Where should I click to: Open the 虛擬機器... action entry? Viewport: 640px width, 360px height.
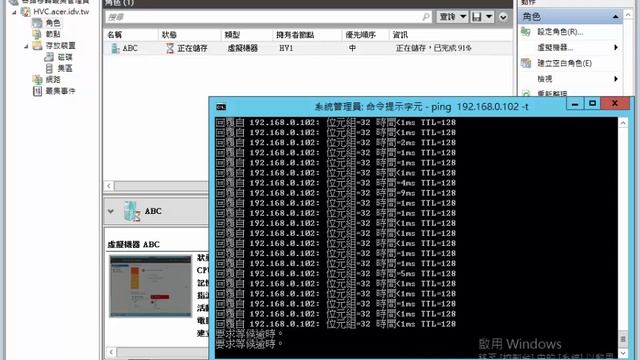pos(555,47)
